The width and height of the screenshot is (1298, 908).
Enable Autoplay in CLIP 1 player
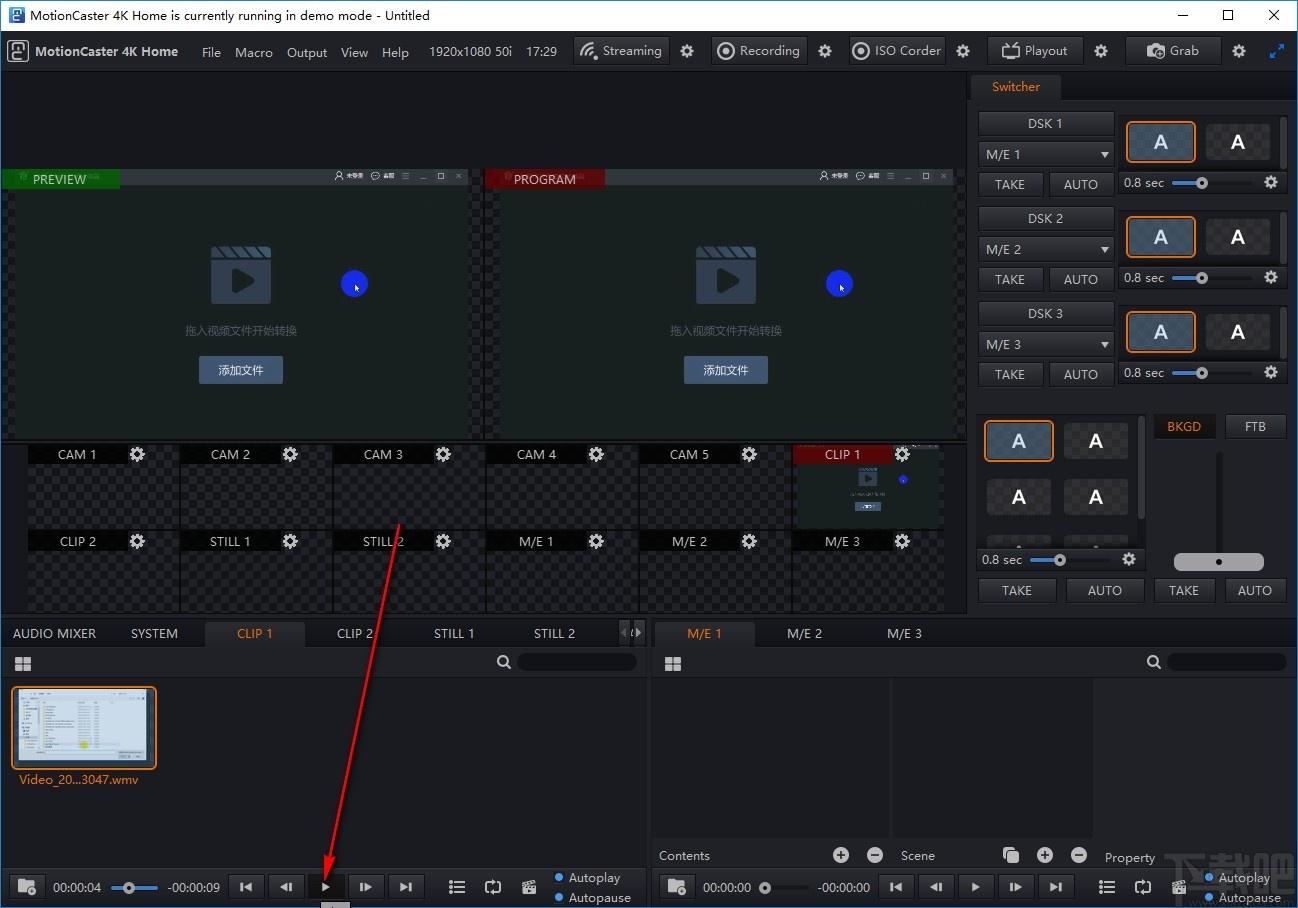tap(587, 878)
